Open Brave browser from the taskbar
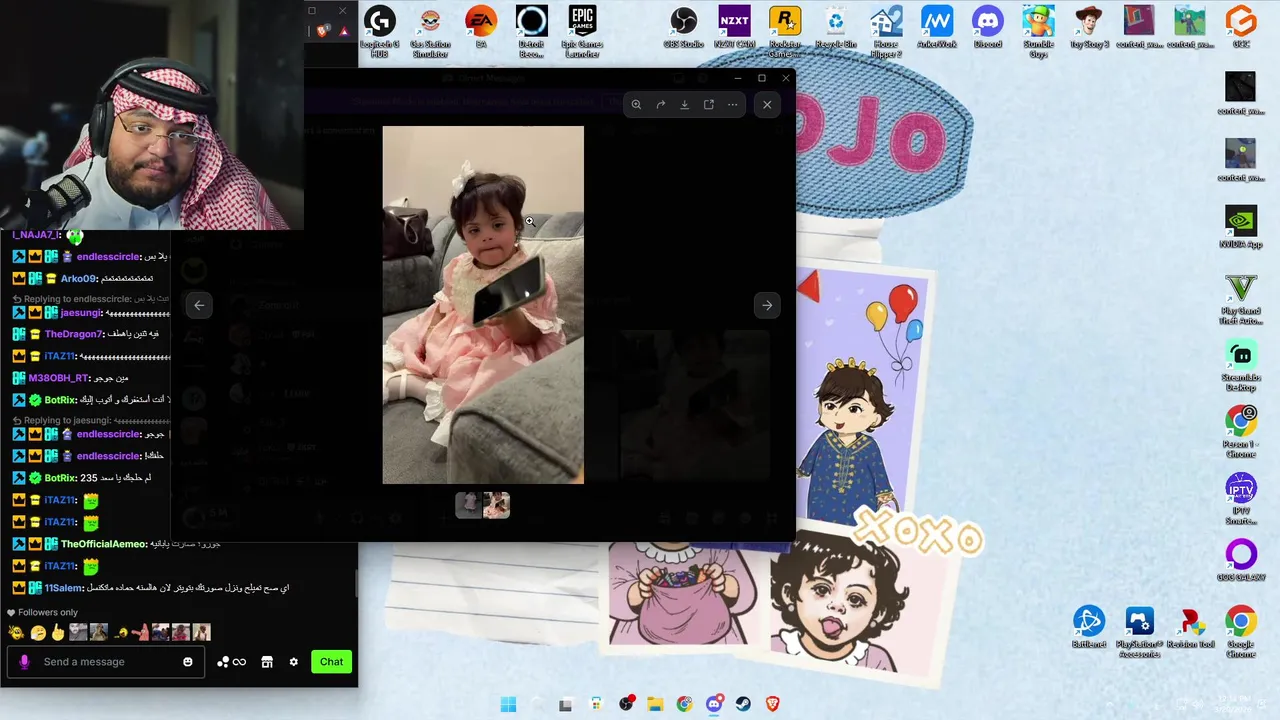The height and width of the screenshot is (720, 1280). point(772,704)
